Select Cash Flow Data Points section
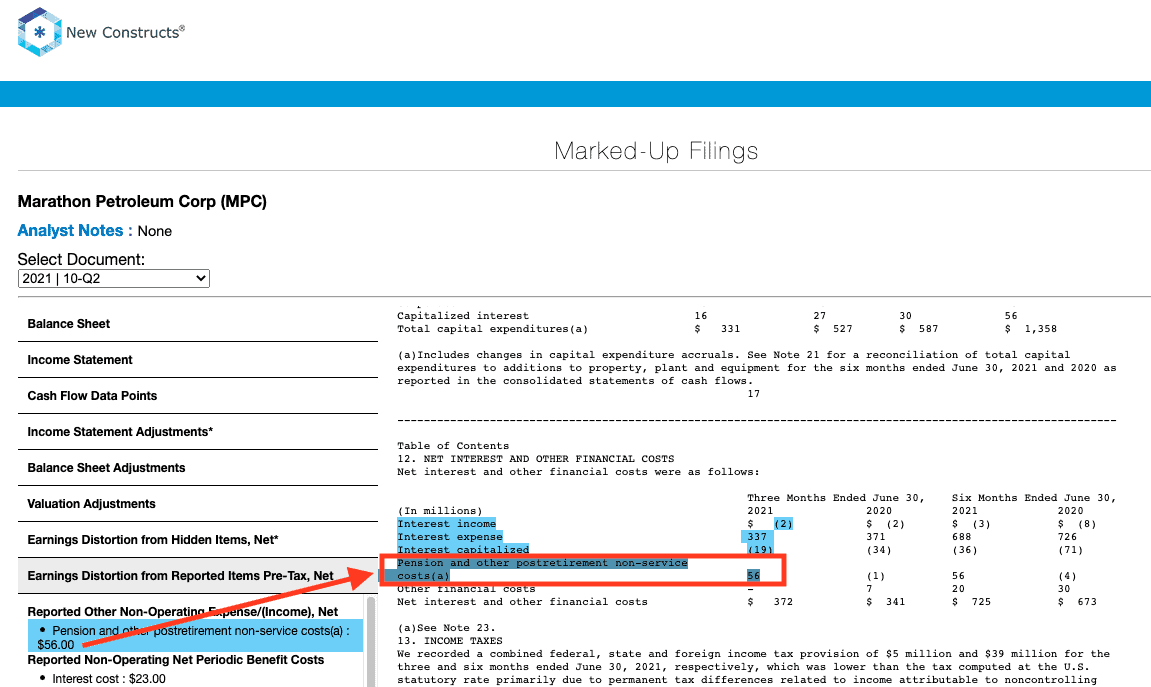The height and width of the screenshot is (687, 1151). [197, 396]
